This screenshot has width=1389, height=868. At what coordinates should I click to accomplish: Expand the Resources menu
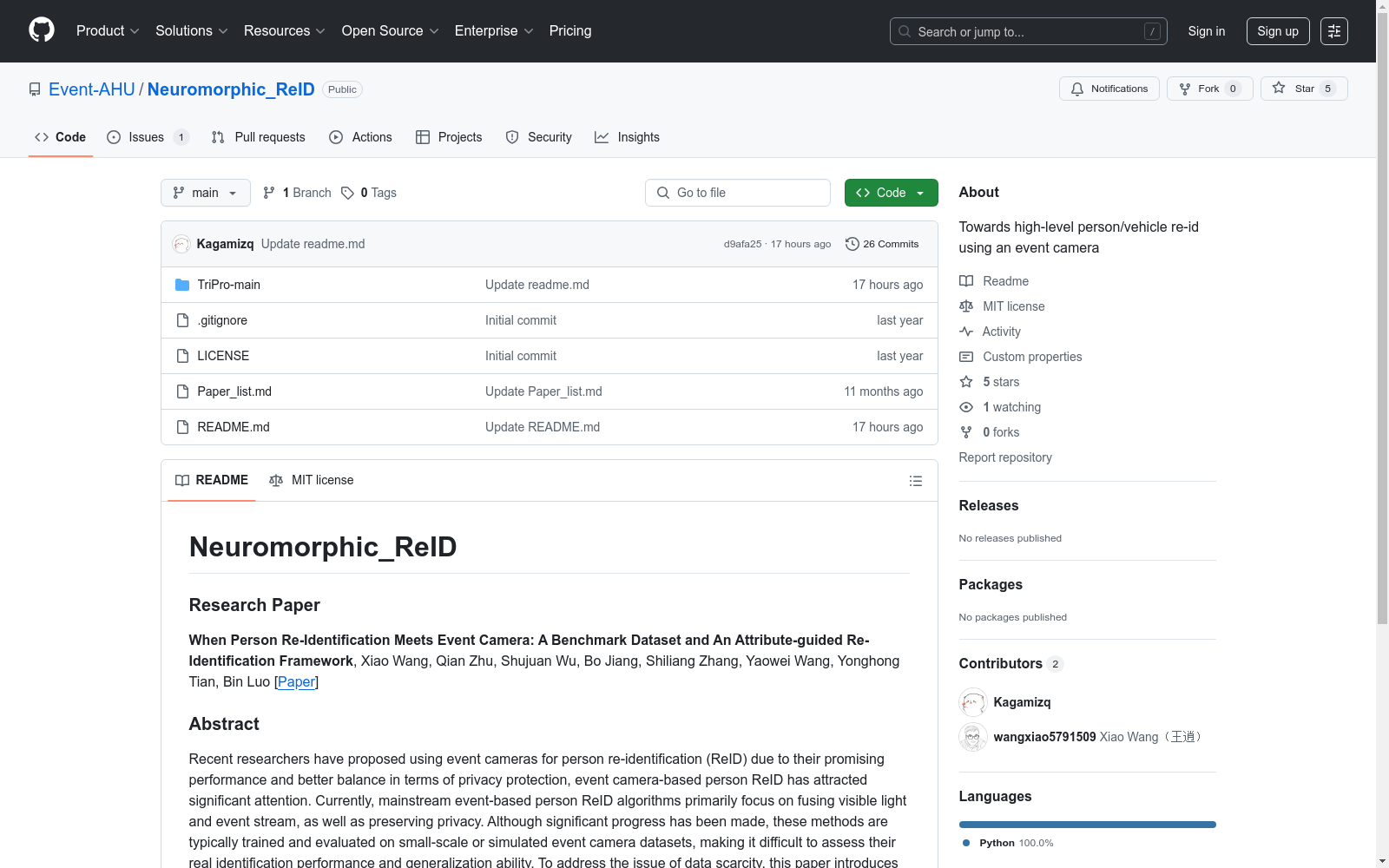285,31
